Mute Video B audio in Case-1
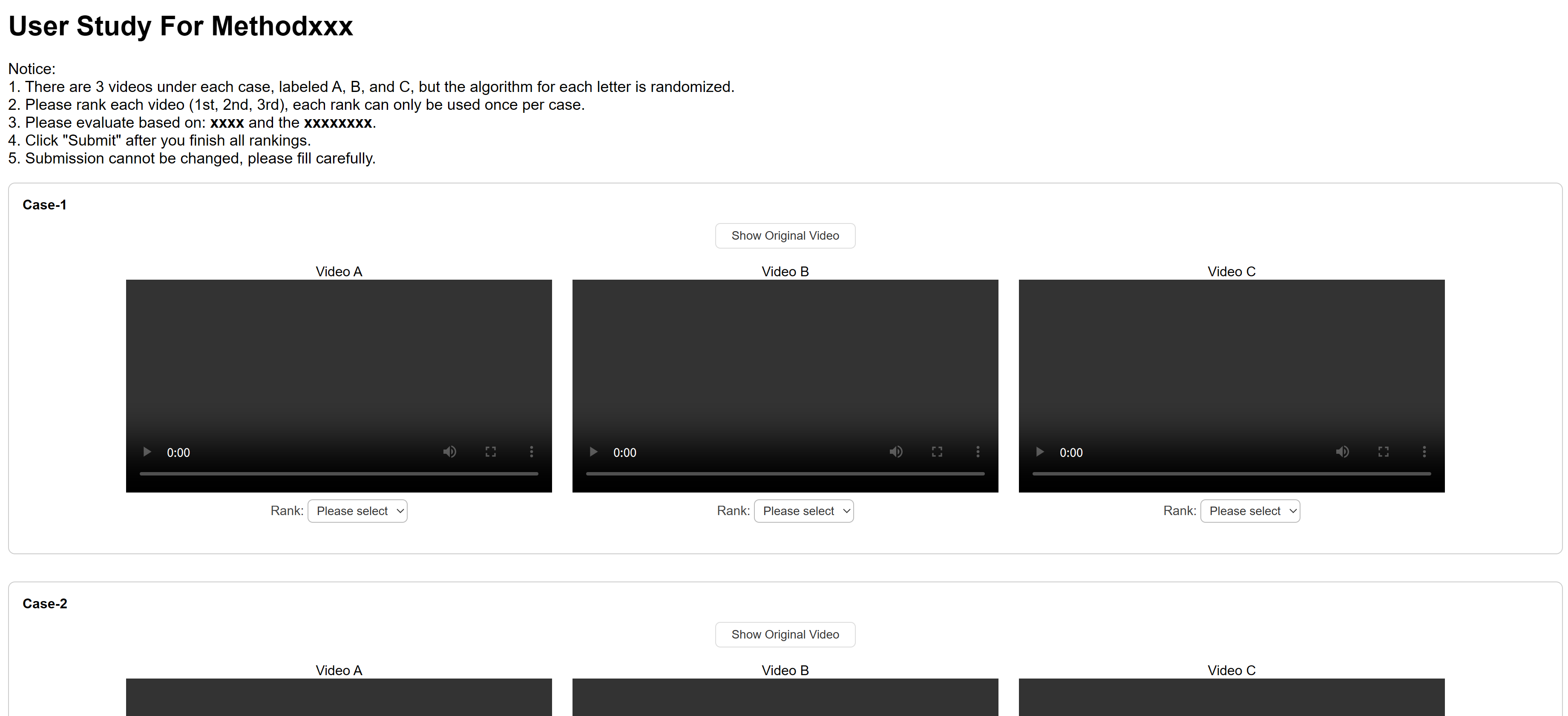 click(895, 452)
